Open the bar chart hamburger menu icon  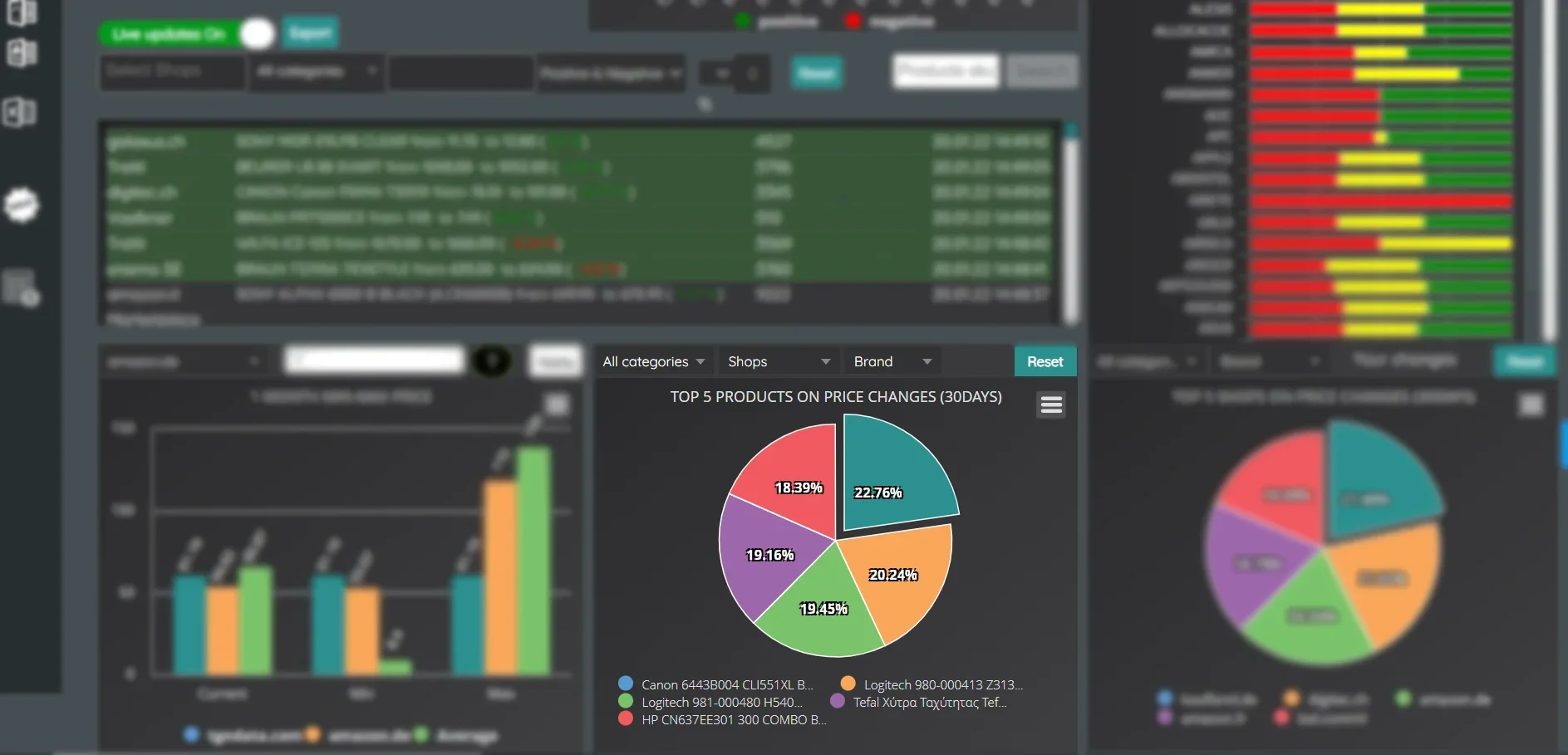(557, 404)
